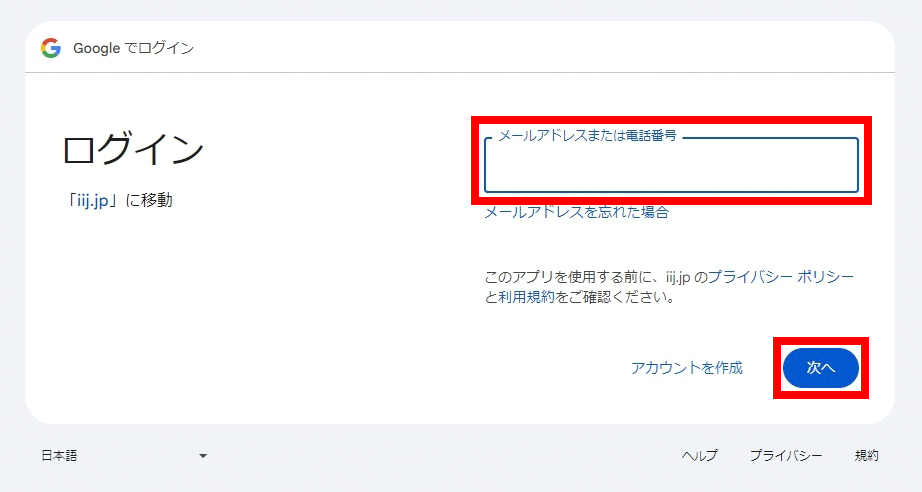The width and height of the screenshot is (922, 492).
Task: Click the に移動 text beside iij.jp
Action: click(148, 200)
